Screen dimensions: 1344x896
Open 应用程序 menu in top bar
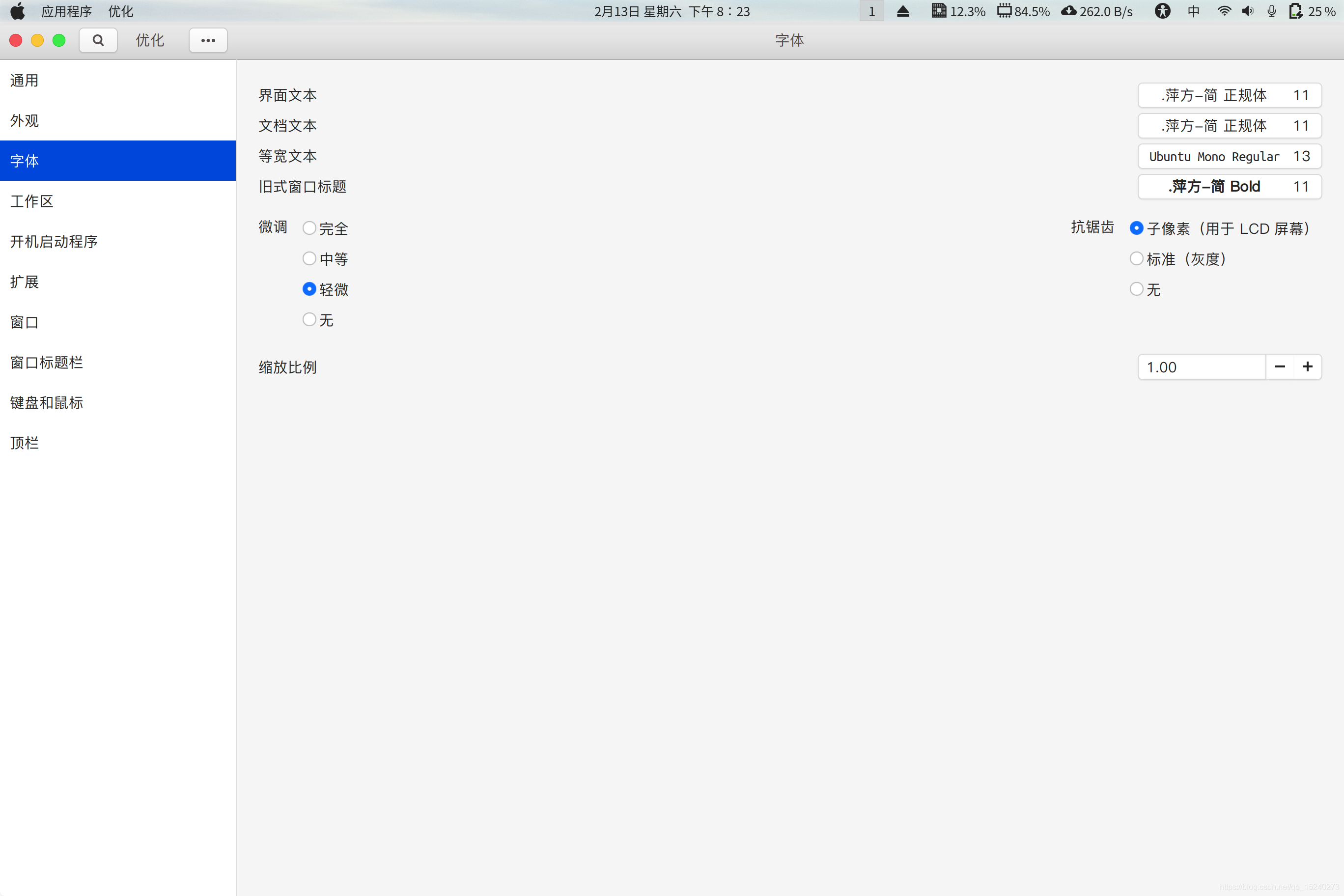67,11
